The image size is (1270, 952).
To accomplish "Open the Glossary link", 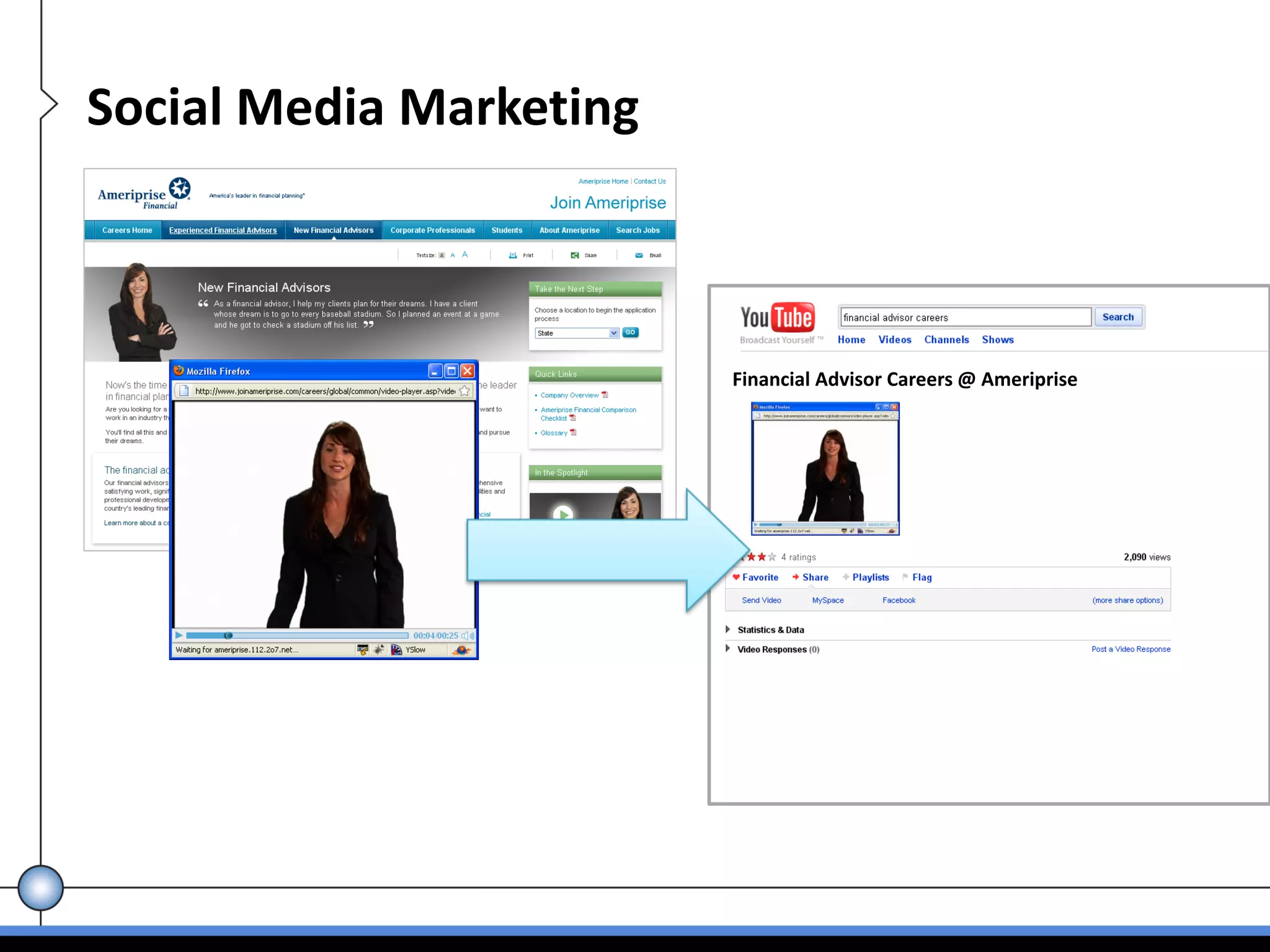I will pyautogui.click(x=554, y=433).
